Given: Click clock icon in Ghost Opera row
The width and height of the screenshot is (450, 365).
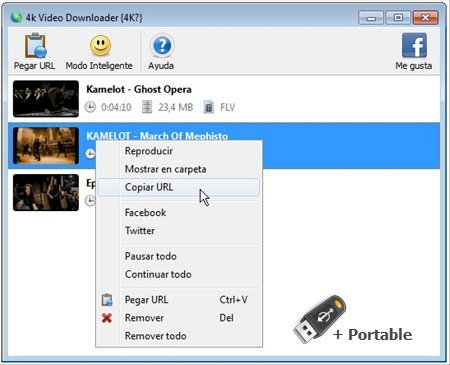Looking at the screenshot, I should tap(90, 107).
